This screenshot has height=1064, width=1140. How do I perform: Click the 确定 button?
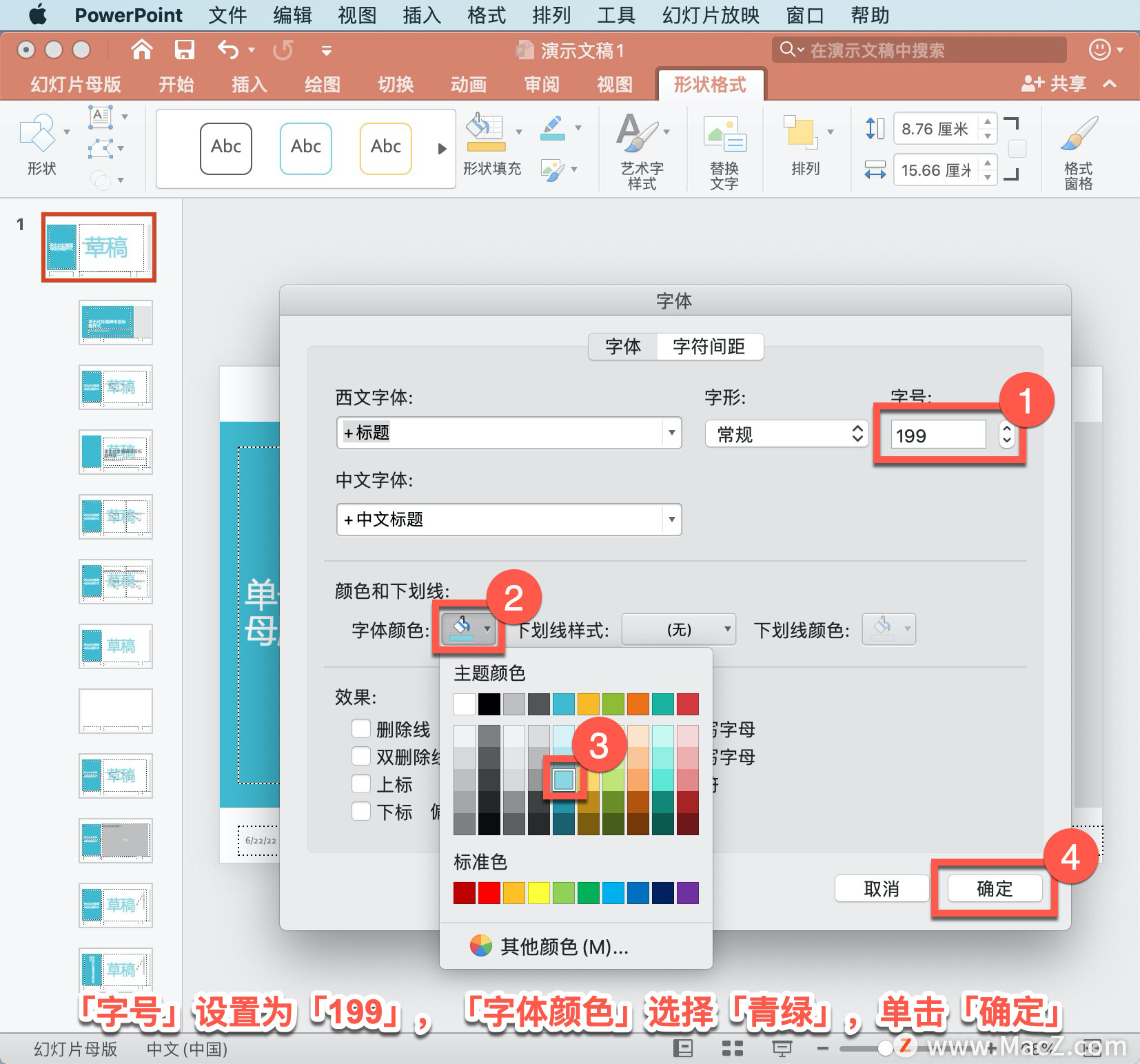tap(995, 888)
